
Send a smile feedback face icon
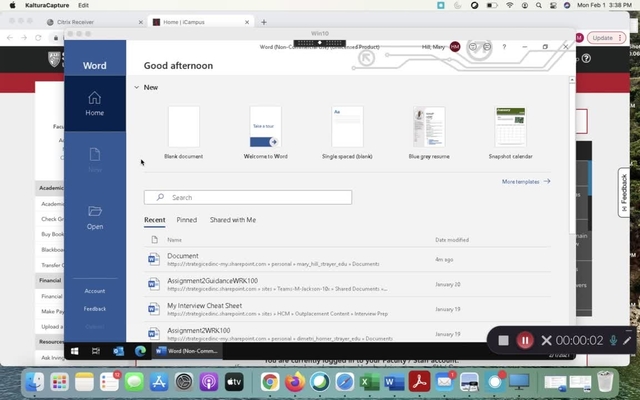coord(473,47)
